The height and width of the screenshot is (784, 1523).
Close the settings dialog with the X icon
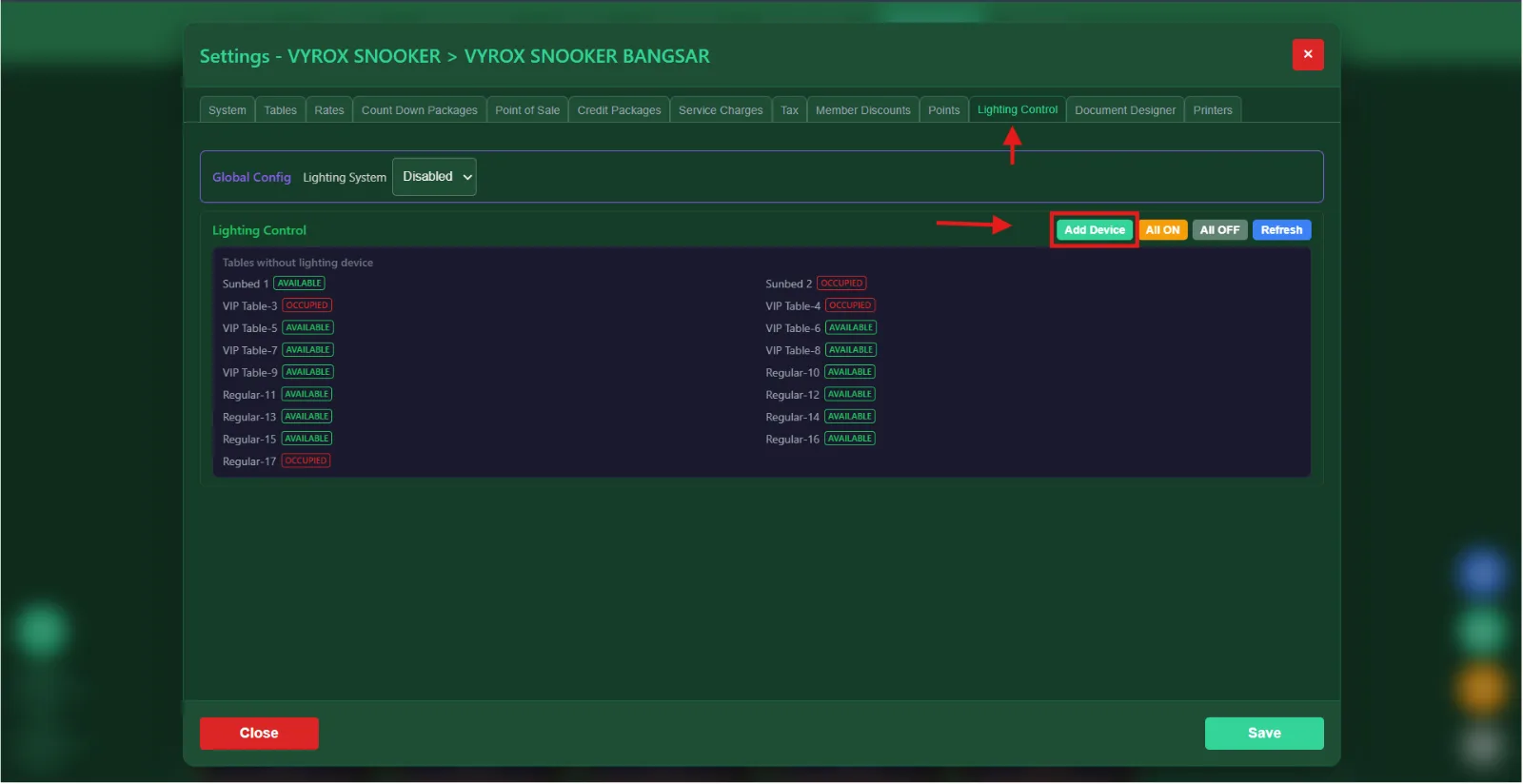click(x=1308, y=54)
